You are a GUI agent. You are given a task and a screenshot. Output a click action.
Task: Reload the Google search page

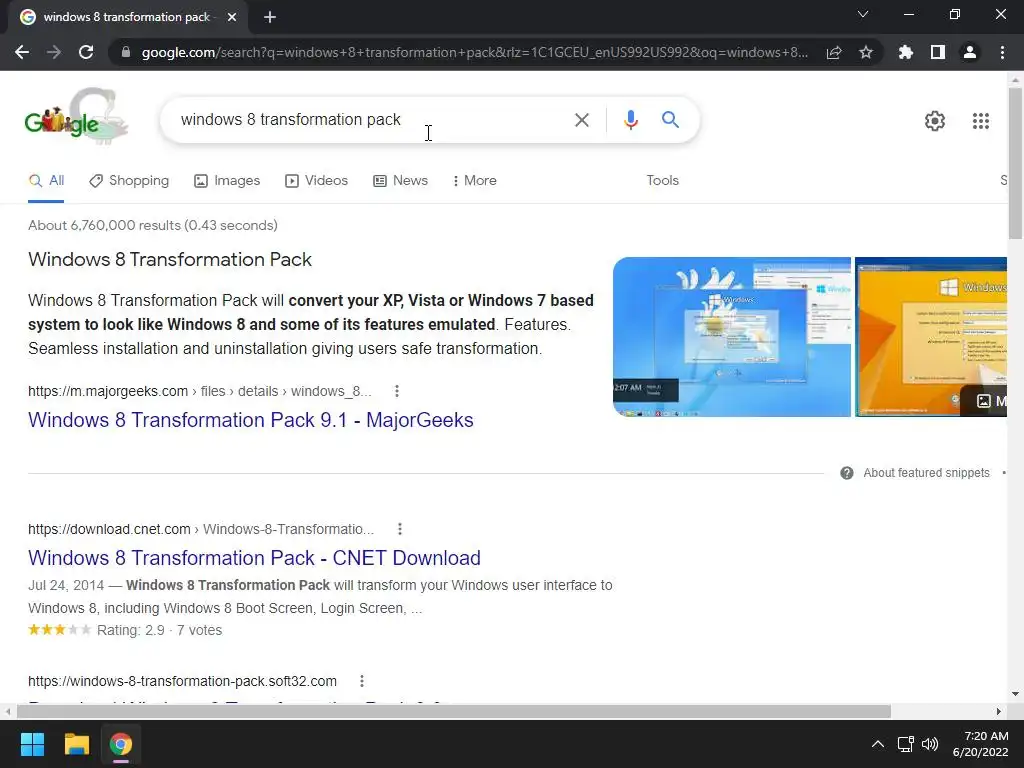[86, 52]
